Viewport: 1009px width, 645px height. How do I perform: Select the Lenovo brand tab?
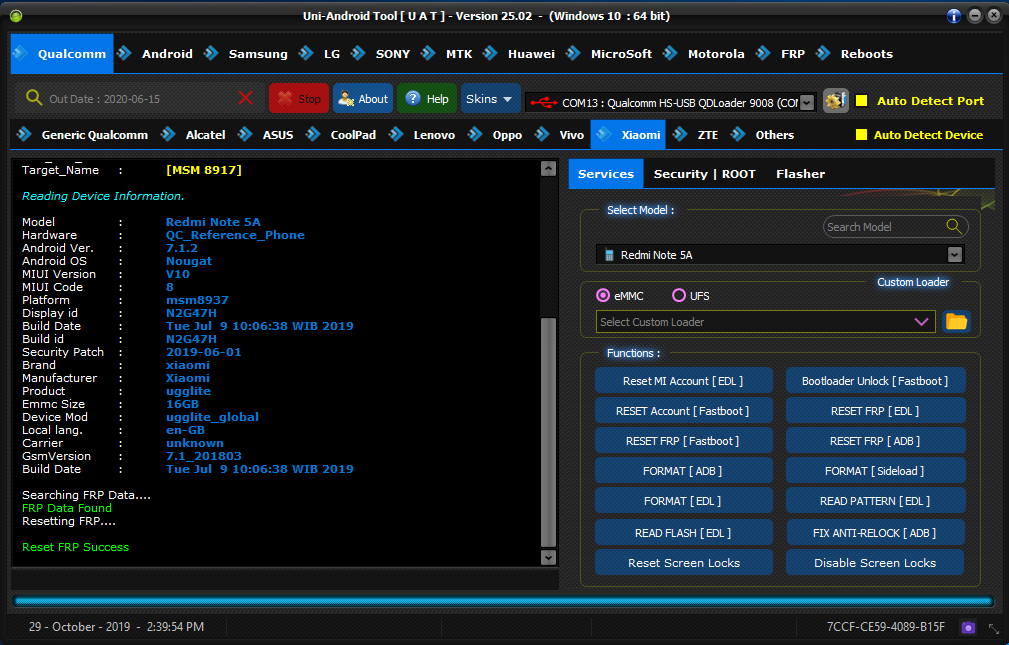[x=434, y=135]
